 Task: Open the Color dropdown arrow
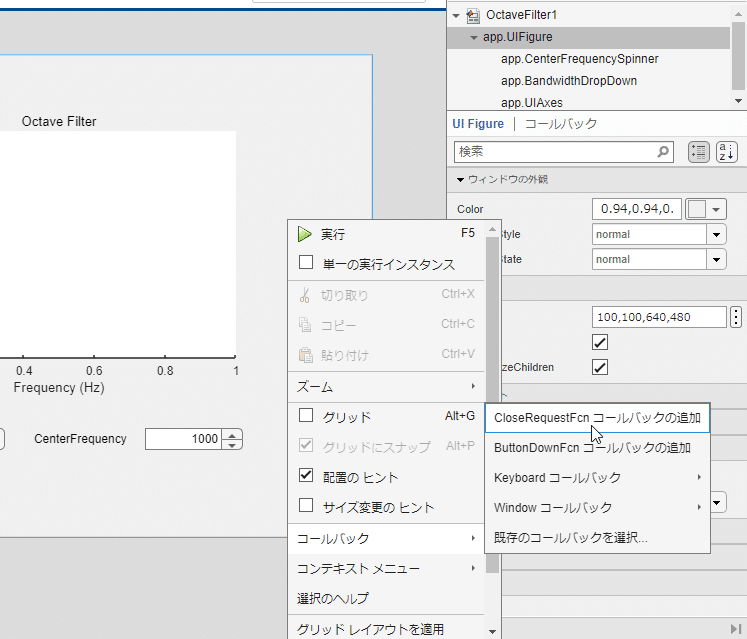716,209
